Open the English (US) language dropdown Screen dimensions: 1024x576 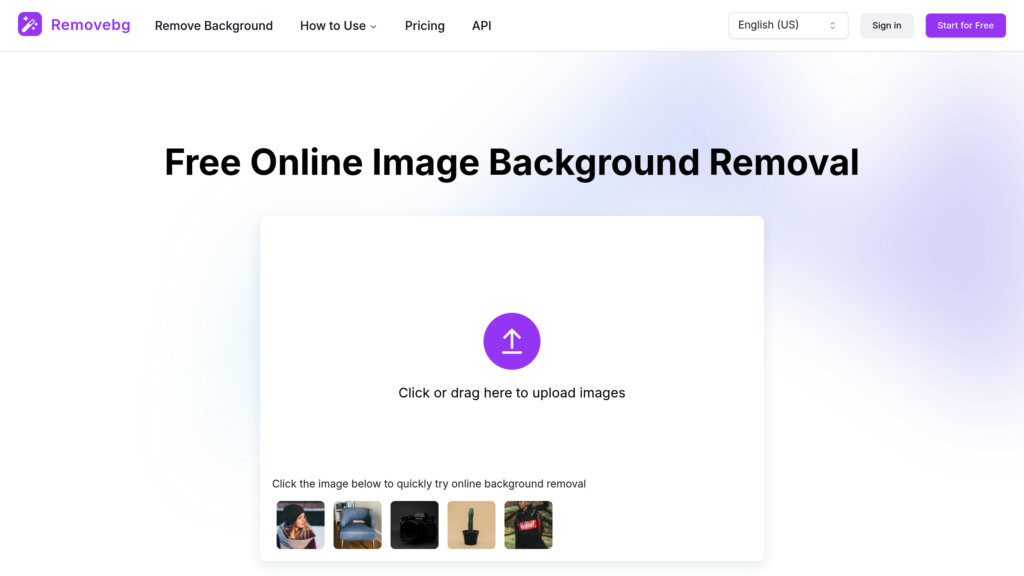coord(788,25)
